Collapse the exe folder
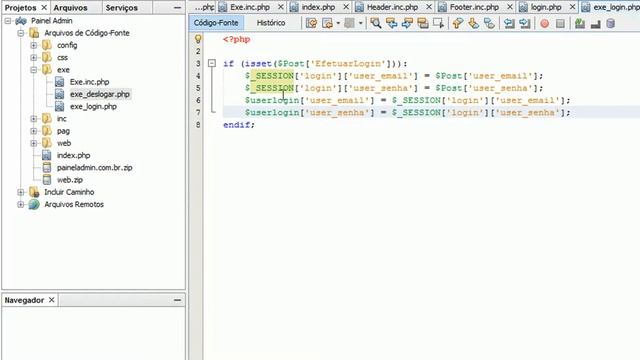Image resolution: width=640 pixels, height=360 pixels. pyautogui.click(x=34, y=70)
